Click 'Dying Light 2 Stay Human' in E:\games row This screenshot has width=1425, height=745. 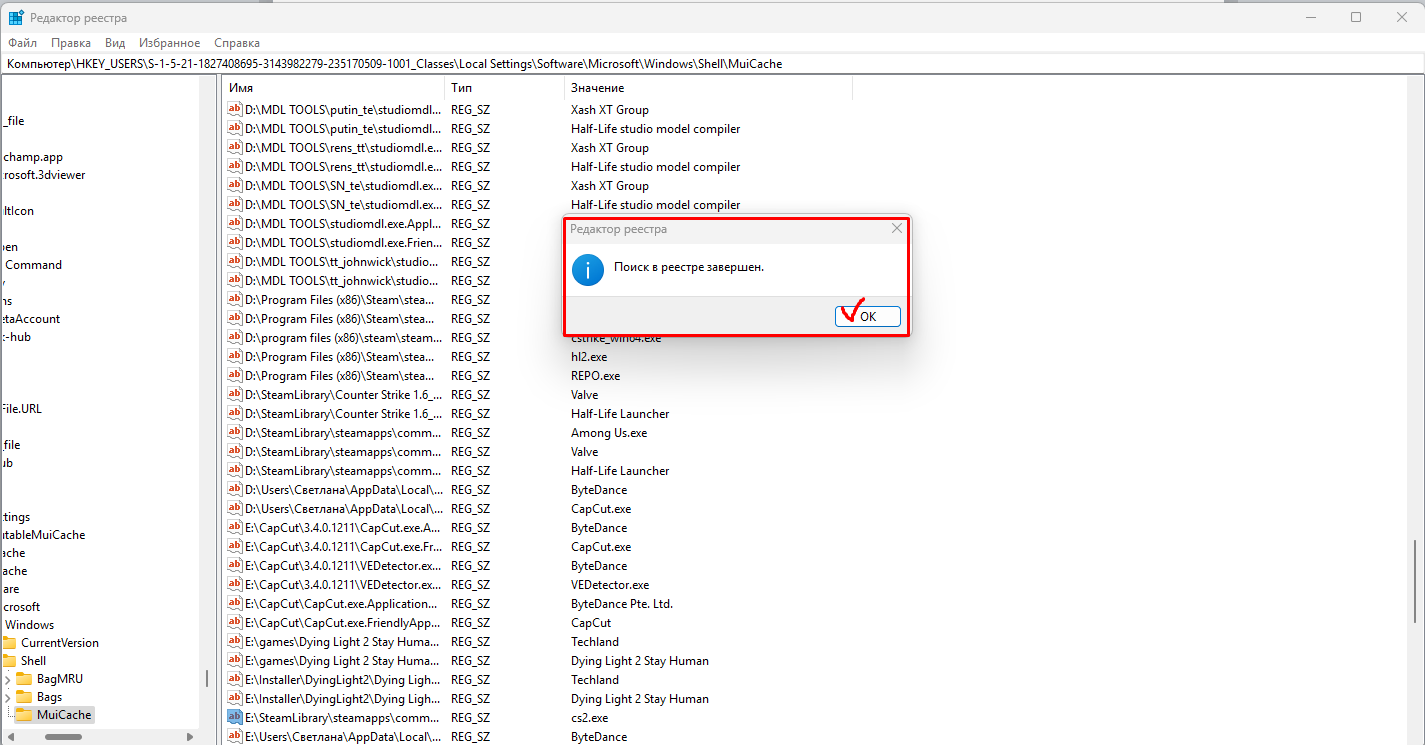coord(639,661)
